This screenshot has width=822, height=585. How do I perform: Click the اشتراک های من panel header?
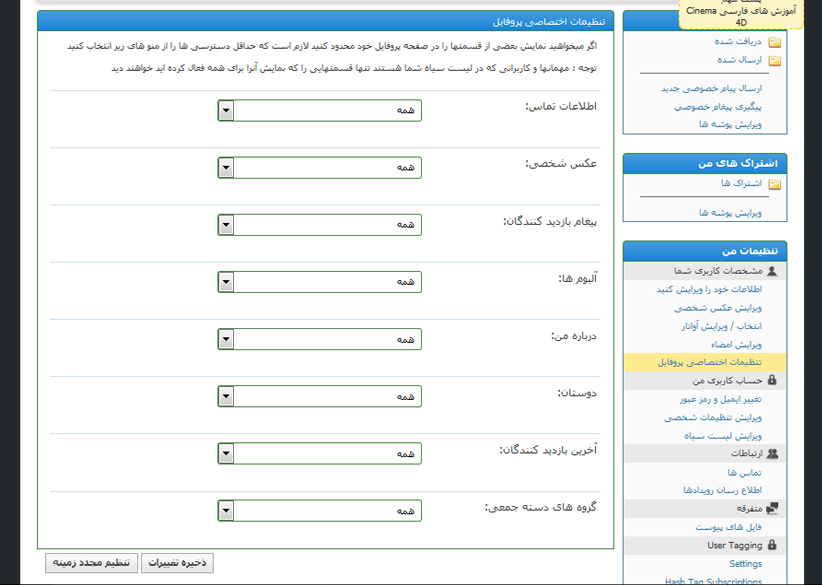pyautogui.click(x=705, y=164)
